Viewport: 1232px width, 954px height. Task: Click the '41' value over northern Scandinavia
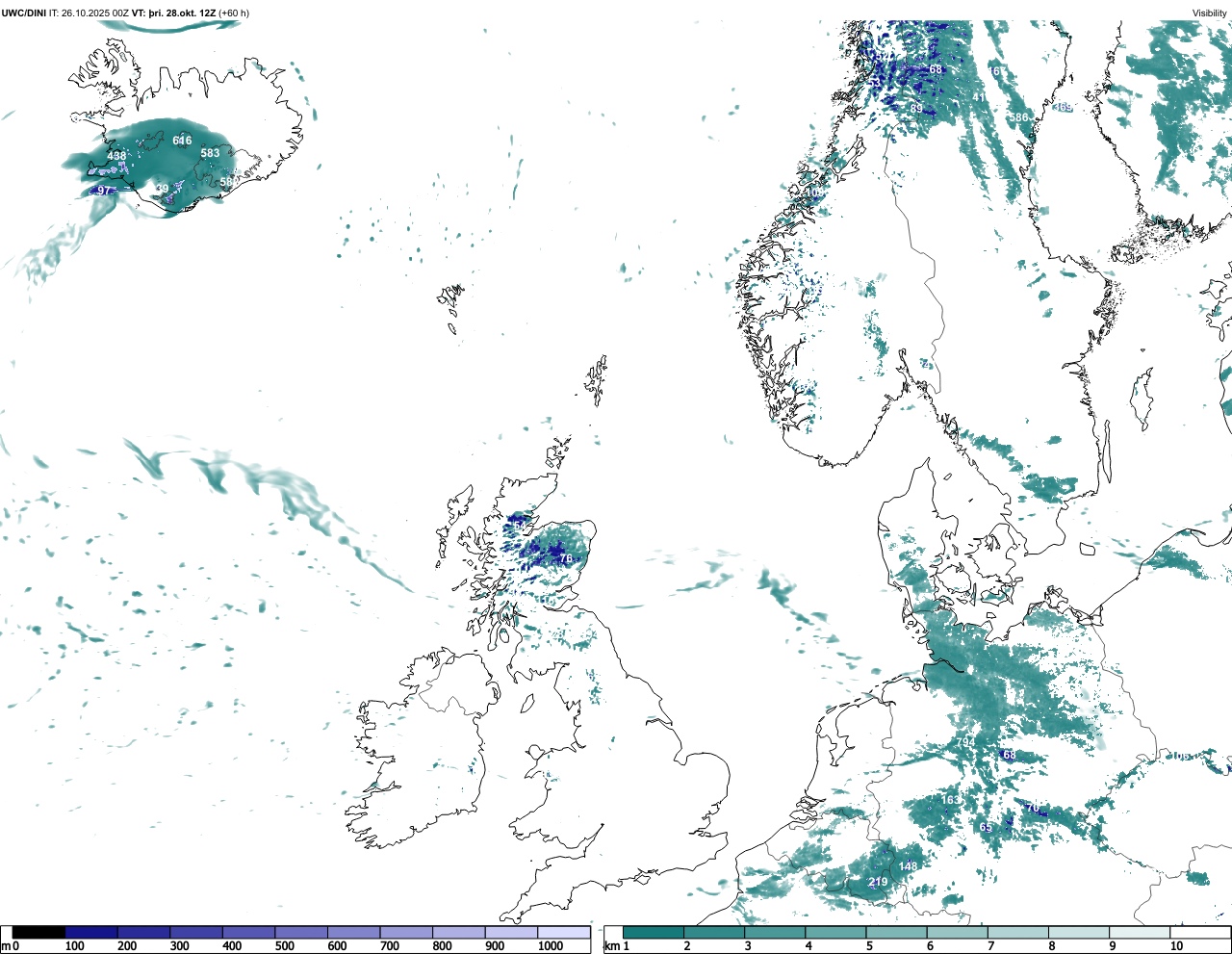coord(979,97)
